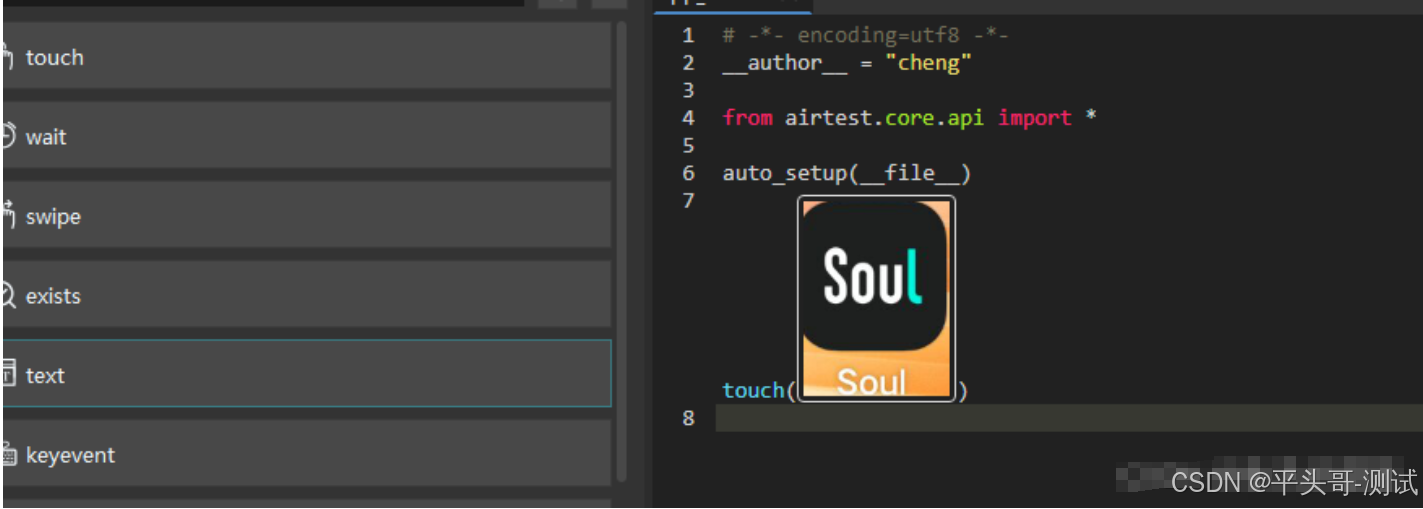
Task: Click line number 5 in gutter
Action: (x=688, y=145)
